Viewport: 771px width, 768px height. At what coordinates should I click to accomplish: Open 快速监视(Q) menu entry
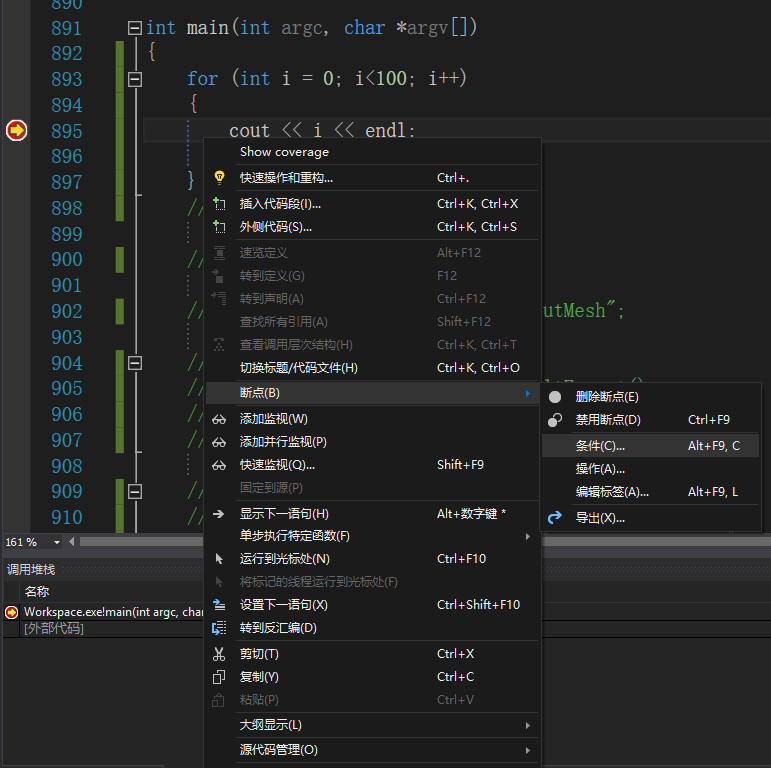click(372, 465)
